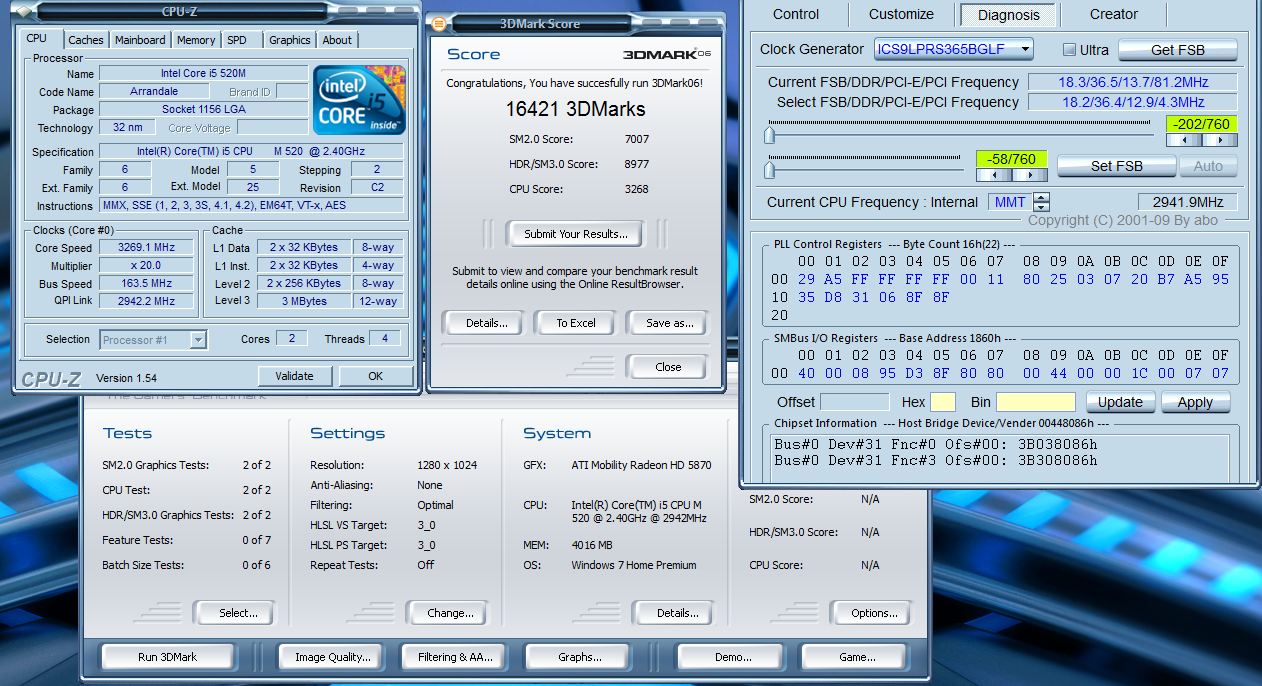The image size is (1262, 686).
Task: Switch to the Control tab in SetFSB
Action: tap(796, 14)
